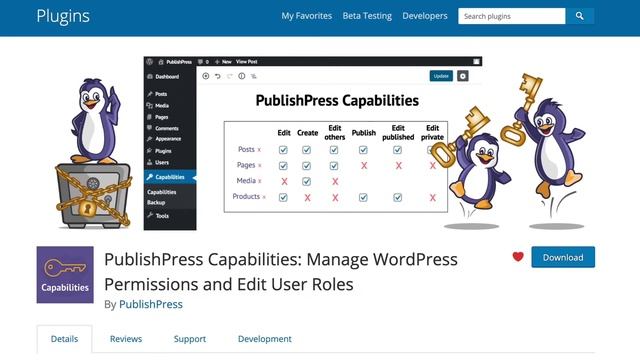640x360 pixels.
Task: Click the Products red X under Create
Action: 307,198
